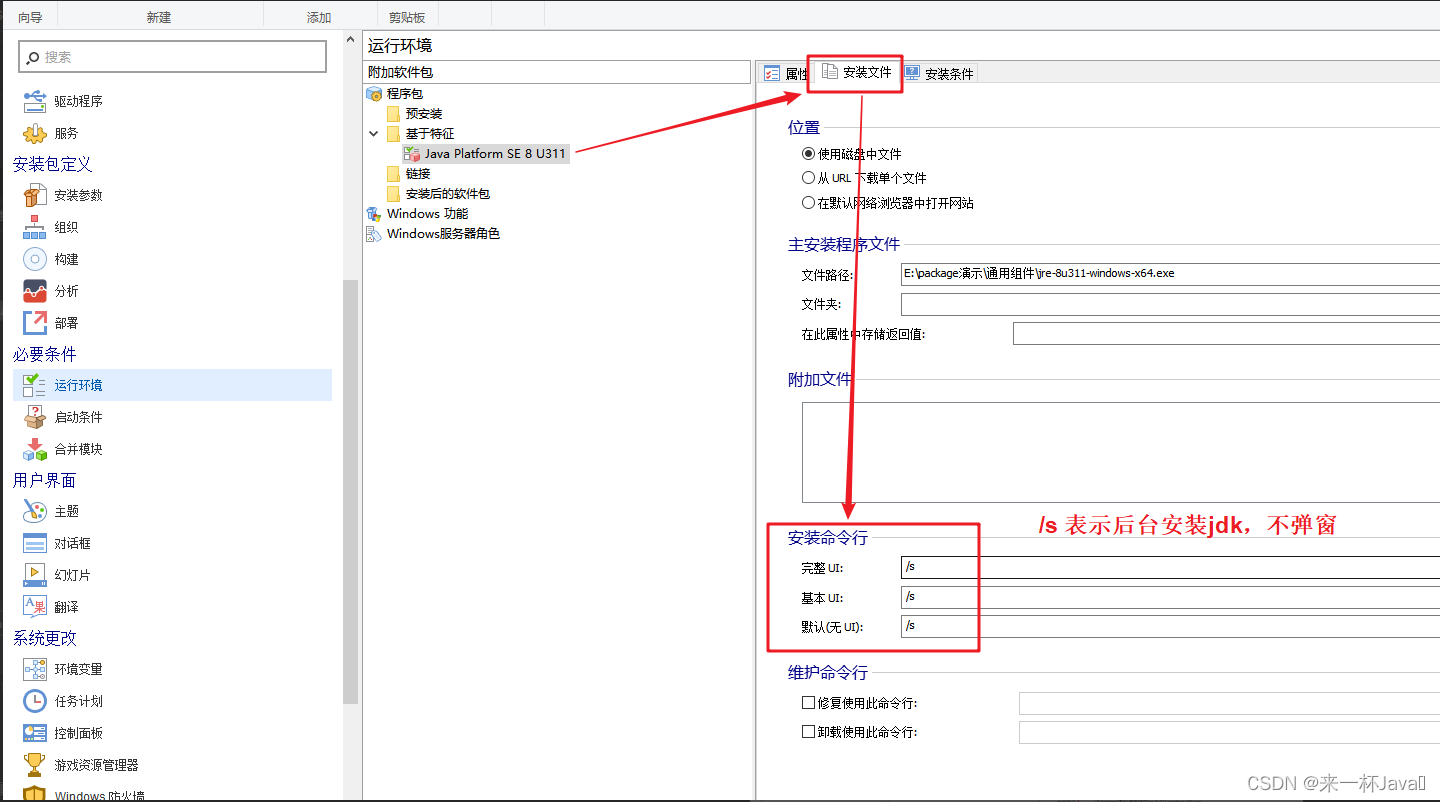
Task: Collapse the 基于特征 tree node
Action: tap(374, 133)
